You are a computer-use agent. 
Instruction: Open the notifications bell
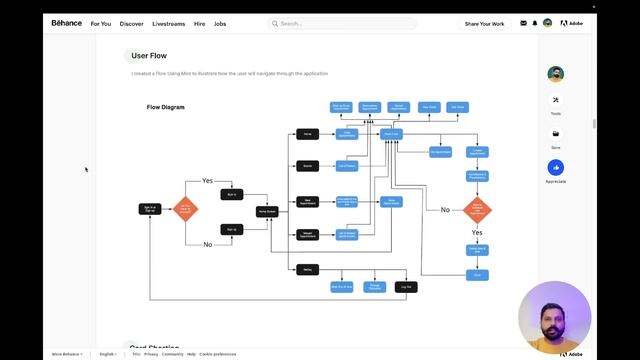click(535, 23)
